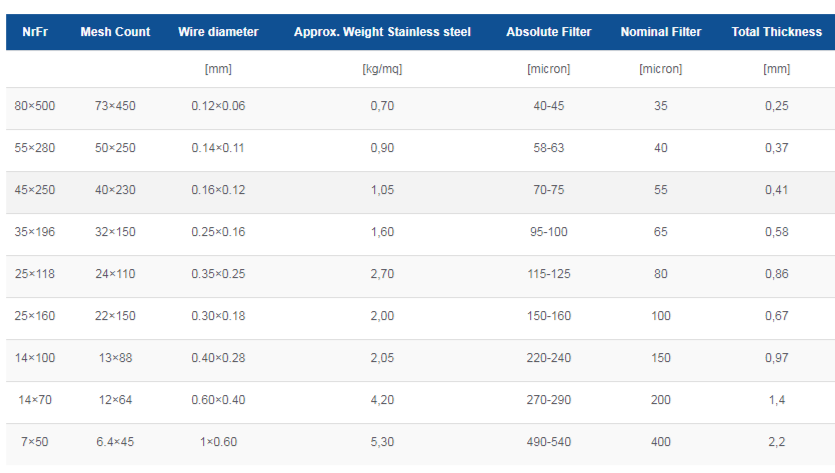
Task: Click the 50×250 mesh count cell
Action: (115, 148)
